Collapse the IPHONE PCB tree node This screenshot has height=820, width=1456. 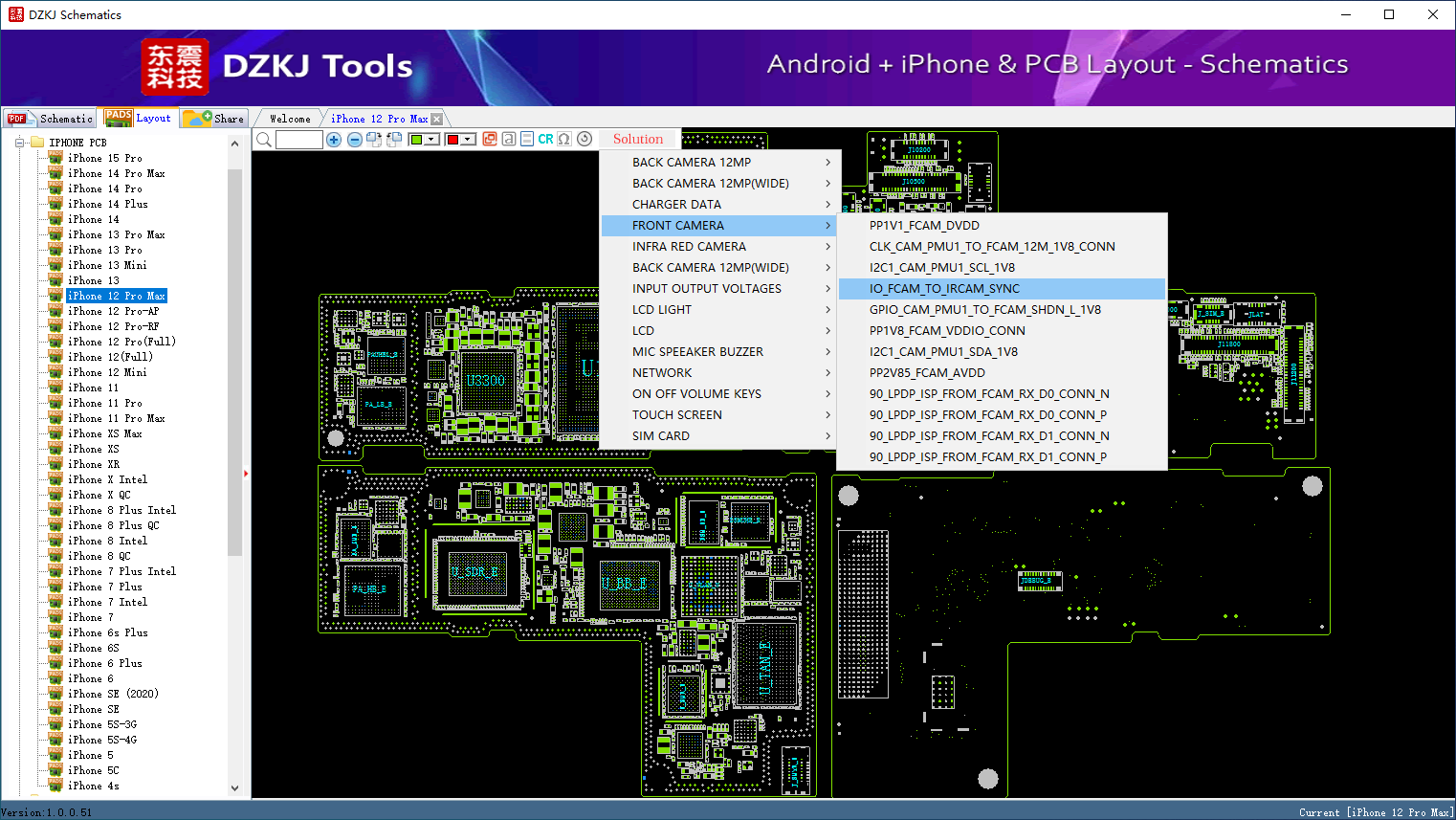(x=19, y=143)
